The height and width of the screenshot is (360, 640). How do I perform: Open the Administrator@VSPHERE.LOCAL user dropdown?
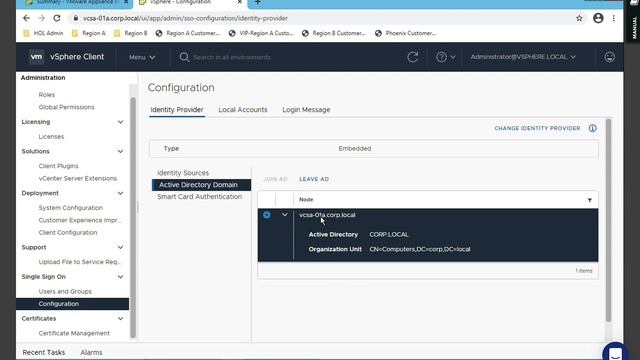pos(523,57)
